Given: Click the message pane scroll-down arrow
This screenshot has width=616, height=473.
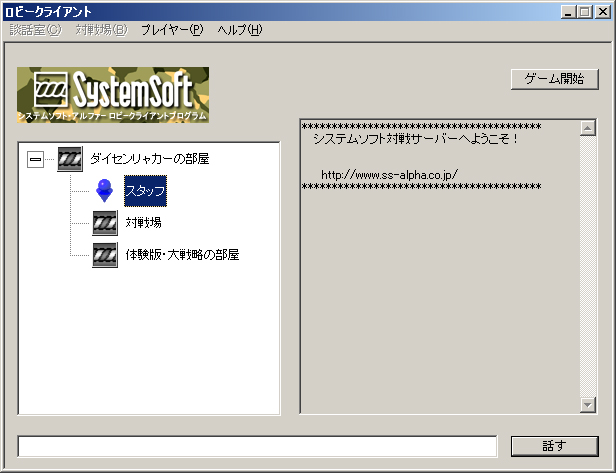Looking at the screenshot, I should pos(588,404).
